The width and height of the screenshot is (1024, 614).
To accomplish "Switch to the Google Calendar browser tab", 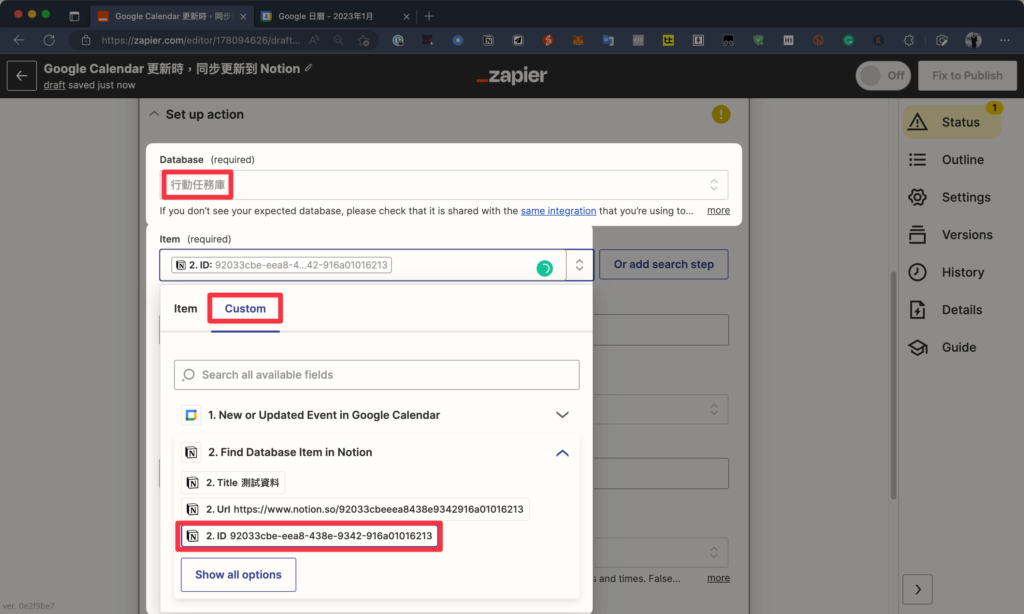I will click(x=172, y=16).
